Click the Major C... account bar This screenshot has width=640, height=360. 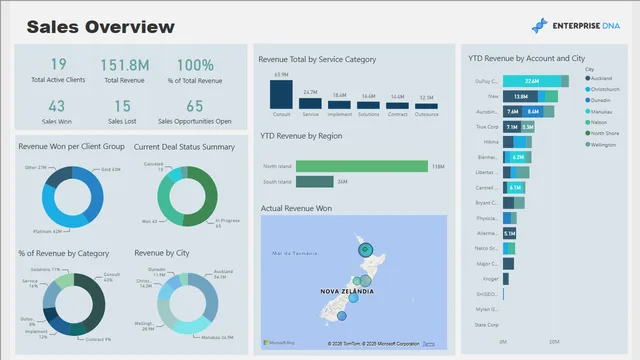(508, 264)
